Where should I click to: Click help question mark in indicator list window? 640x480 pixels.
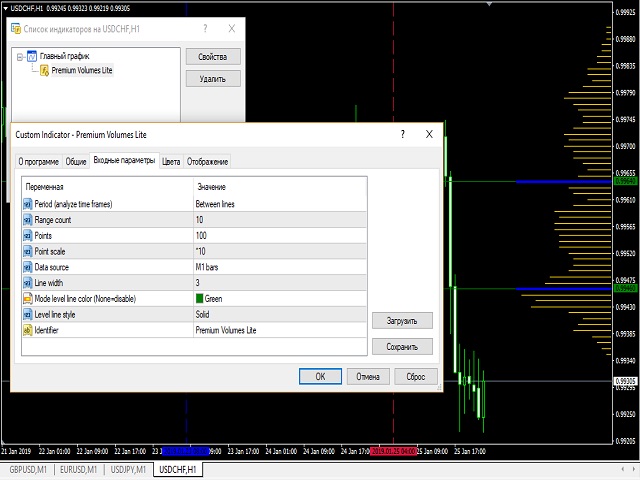tap(205, 29)
